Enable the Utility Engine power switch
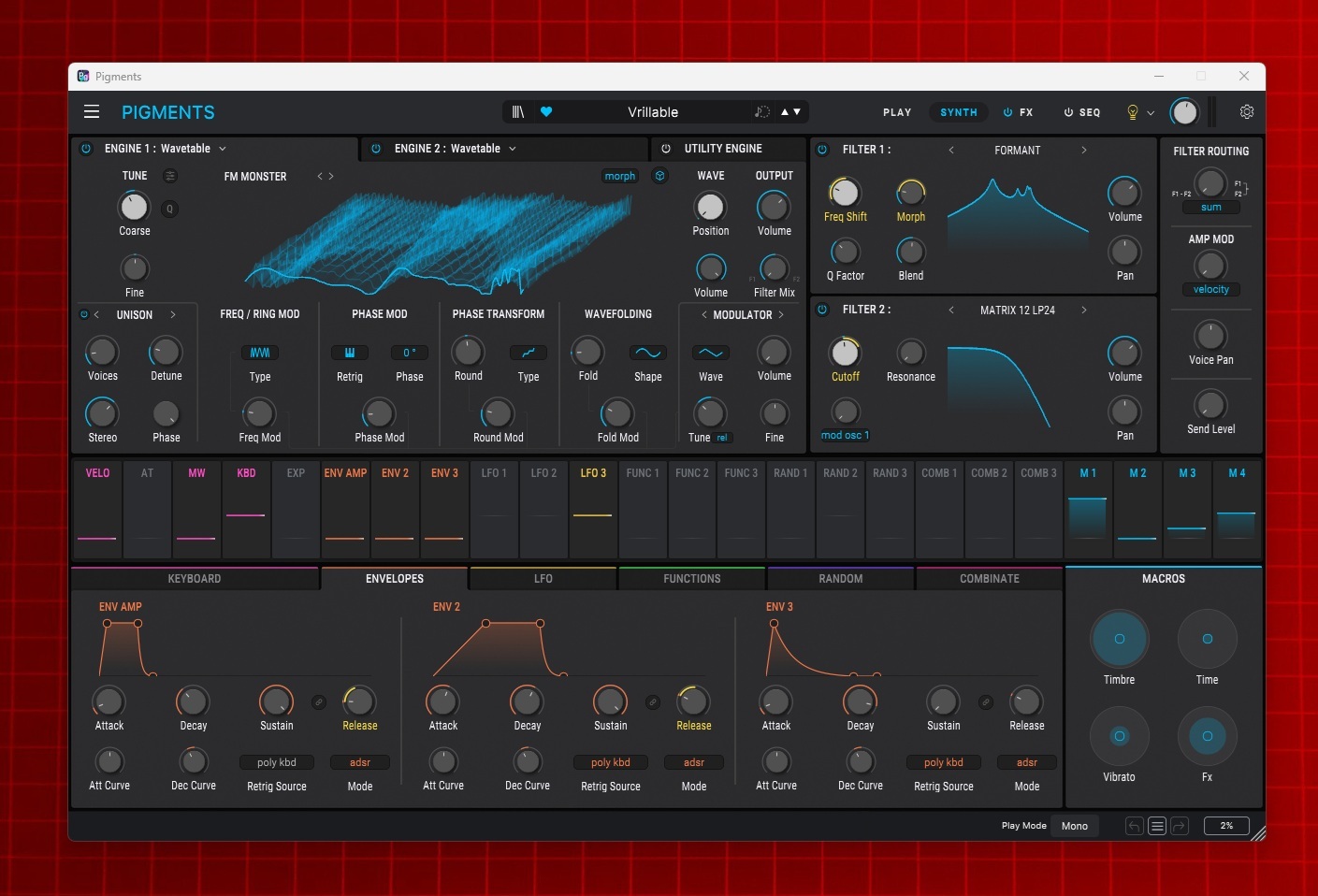1318x896 pixels. (x=666, y=149)
